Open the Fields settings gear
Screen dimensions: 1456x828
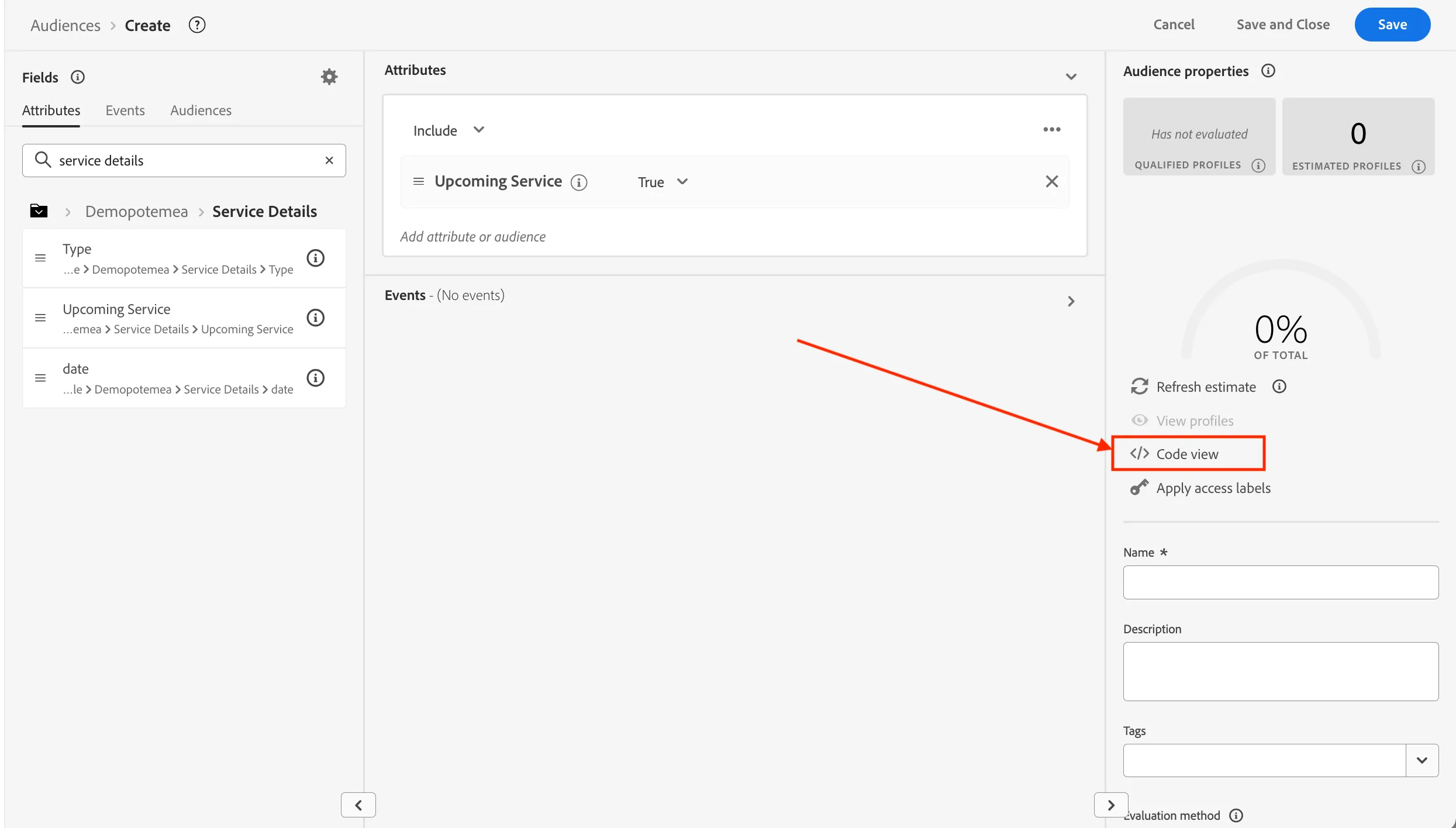pyautogui.click(x=329, y=77)
